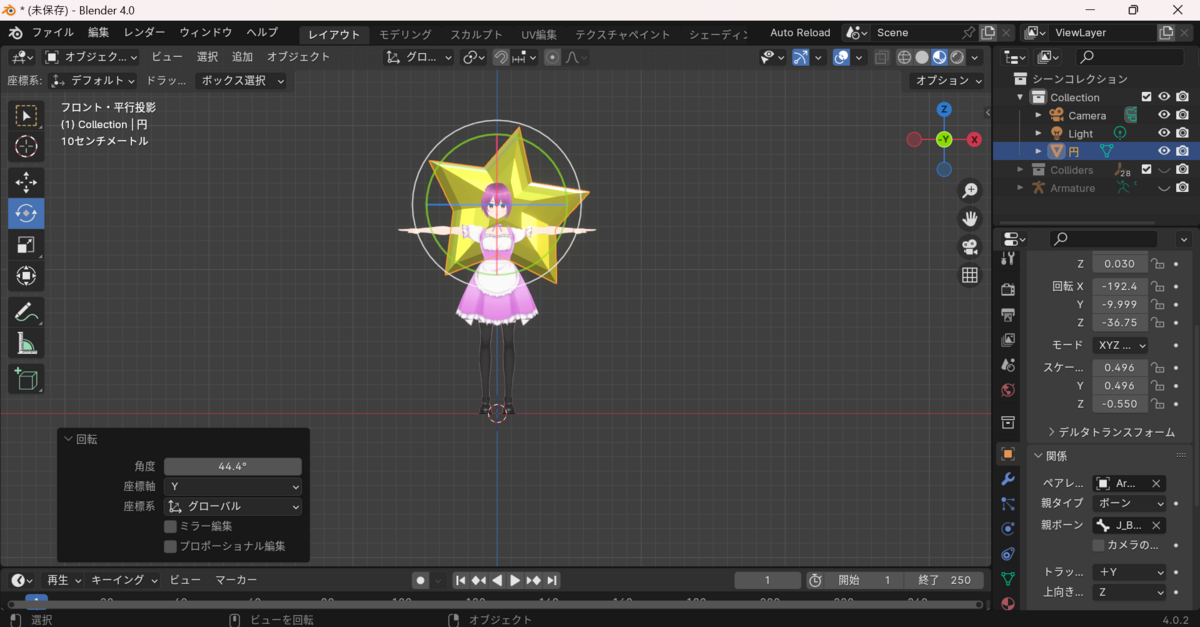1200x627 pixels.
Task: Click the hand pan-view gizmo
Action: pyautogui.click(x=969, y=218)
